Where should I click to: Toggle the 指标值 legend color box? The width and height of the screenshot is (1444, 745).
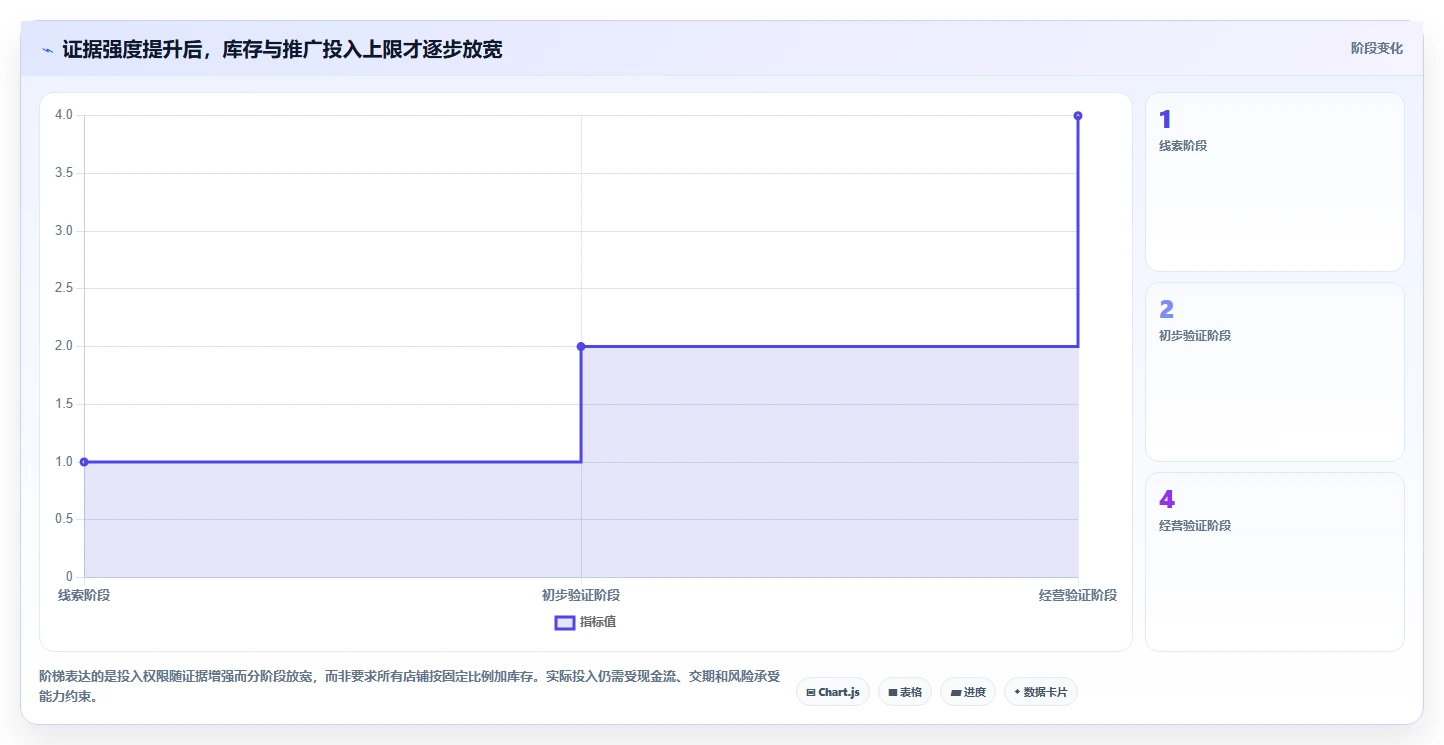(x=564, y=622)
